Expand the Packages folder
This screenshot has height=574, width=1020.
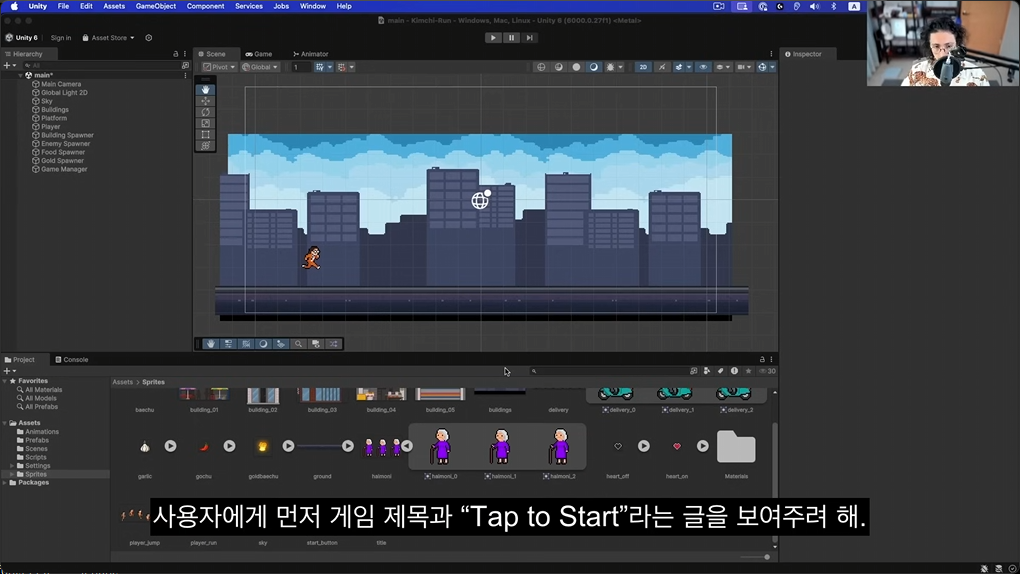coord(5,483)
